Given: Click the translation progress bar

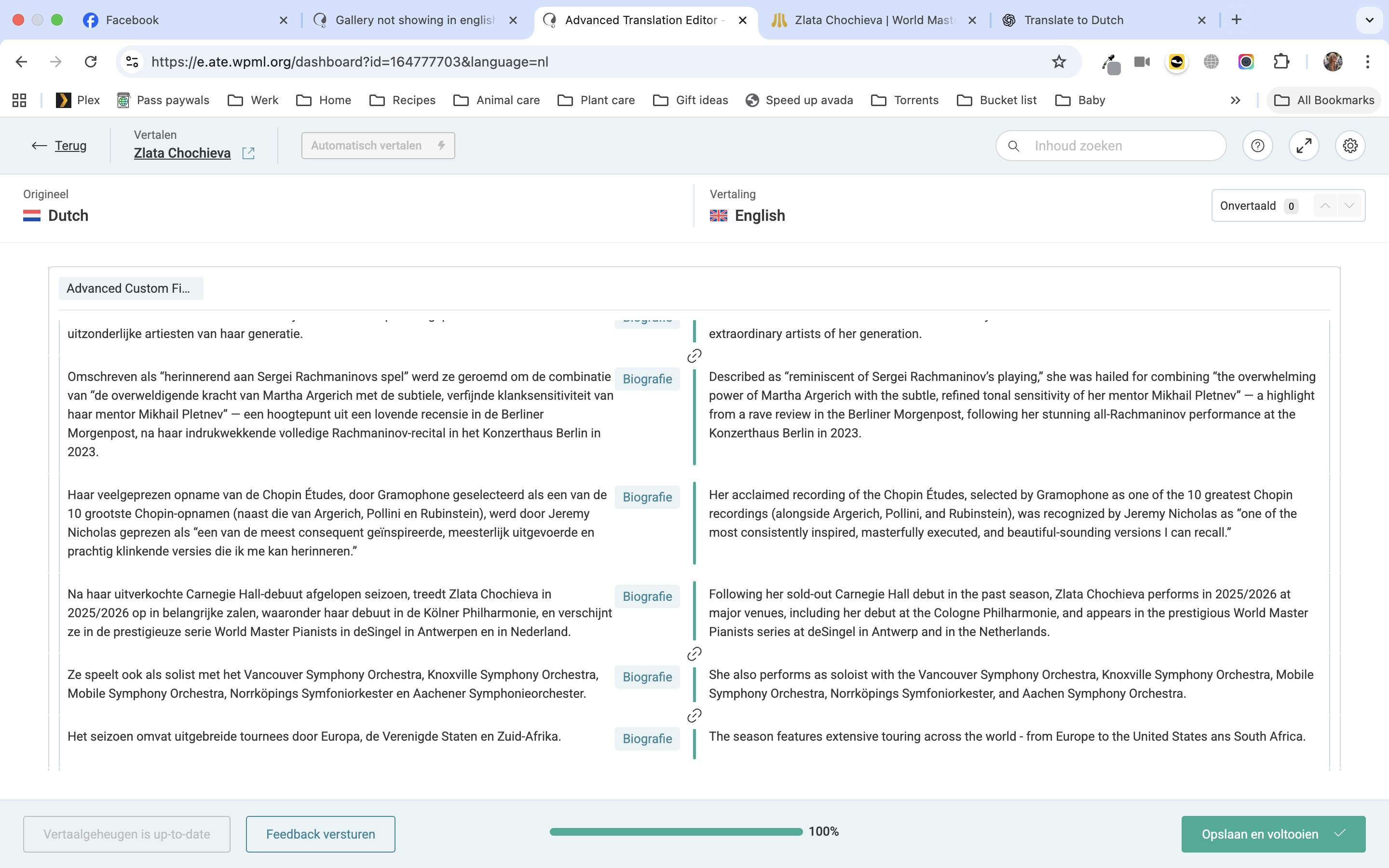Looking at the screenshot, I should (x=676, y=832).
